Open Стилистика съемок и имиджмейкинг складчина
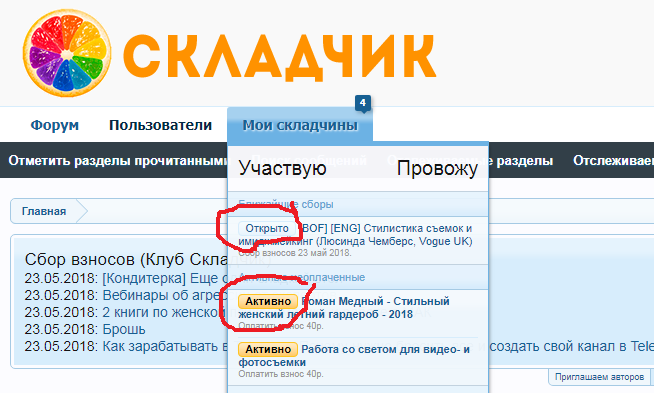 pyautogui.click(x=355, y=235)
